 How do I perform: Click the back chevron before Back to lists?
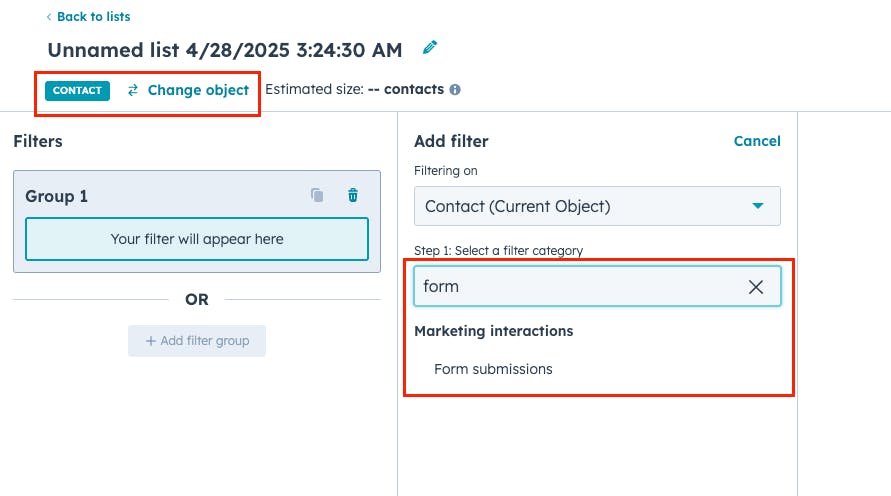tap(49, 17)
